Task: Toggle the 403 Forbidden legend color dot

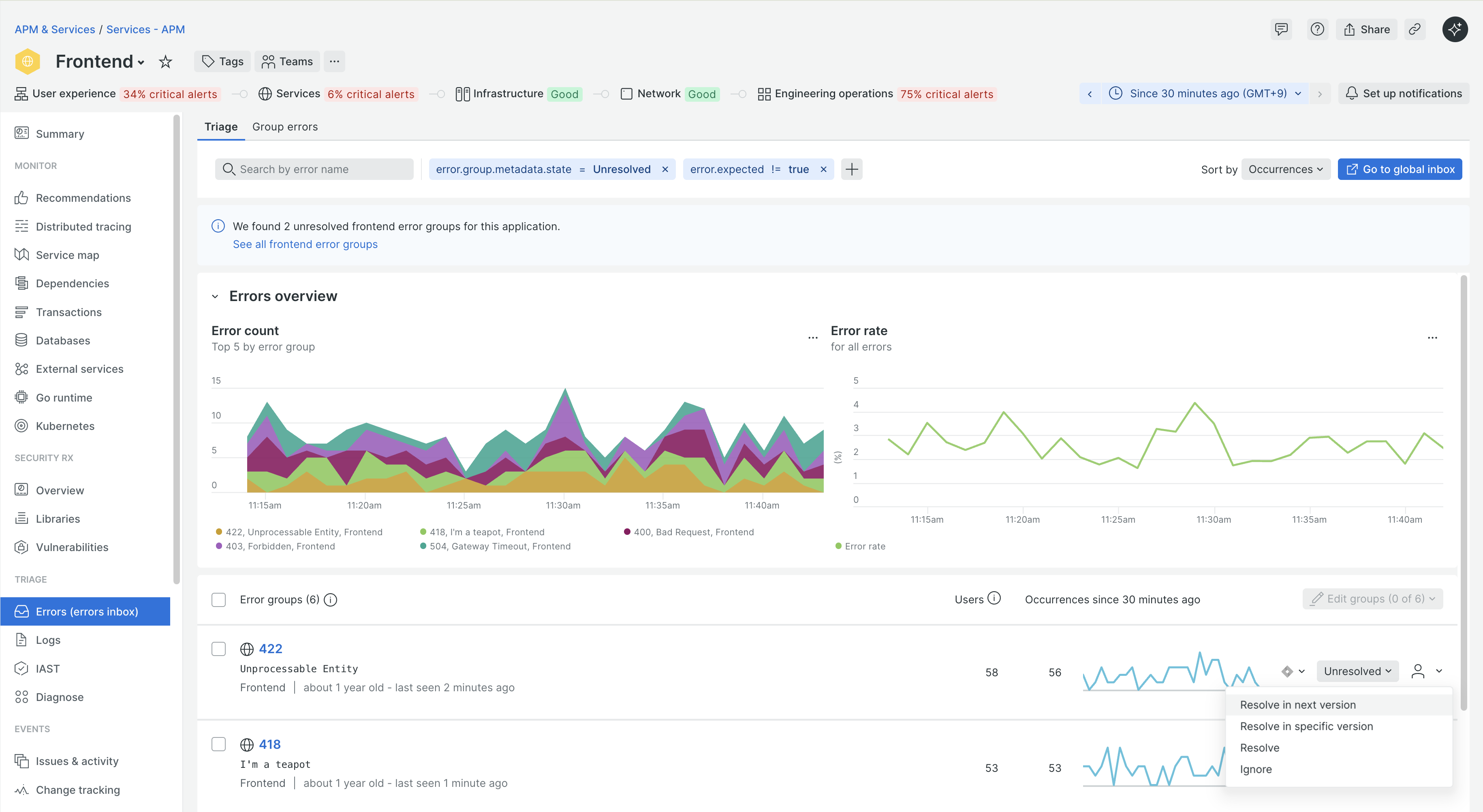Action: [x=219, y=546]
